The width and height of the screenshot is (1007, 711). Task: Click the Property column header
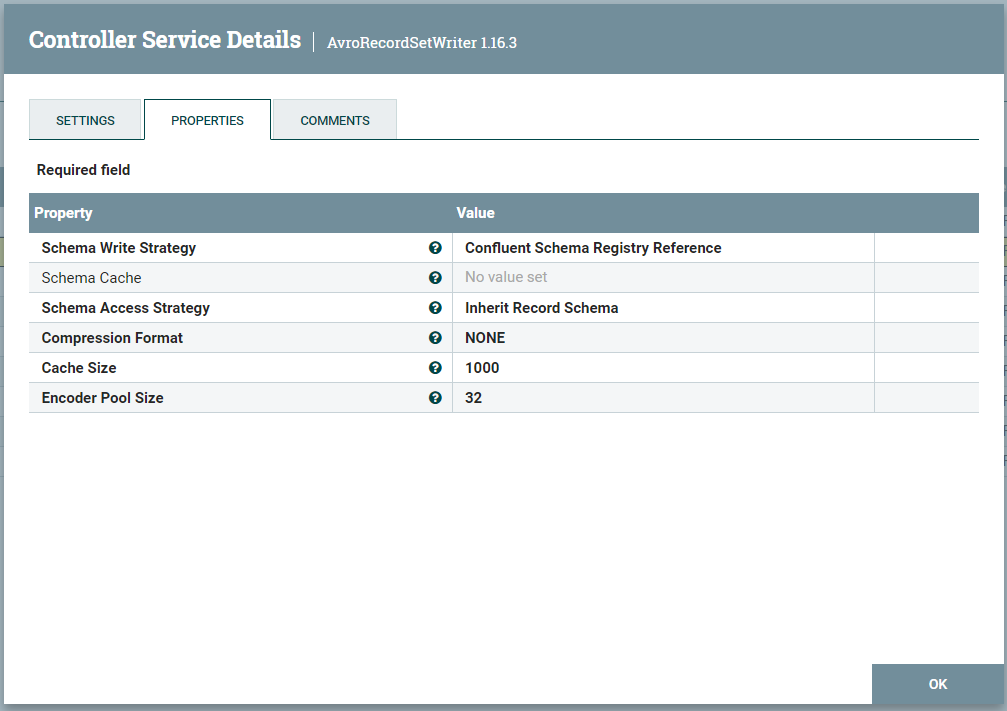tap(63, 212)
